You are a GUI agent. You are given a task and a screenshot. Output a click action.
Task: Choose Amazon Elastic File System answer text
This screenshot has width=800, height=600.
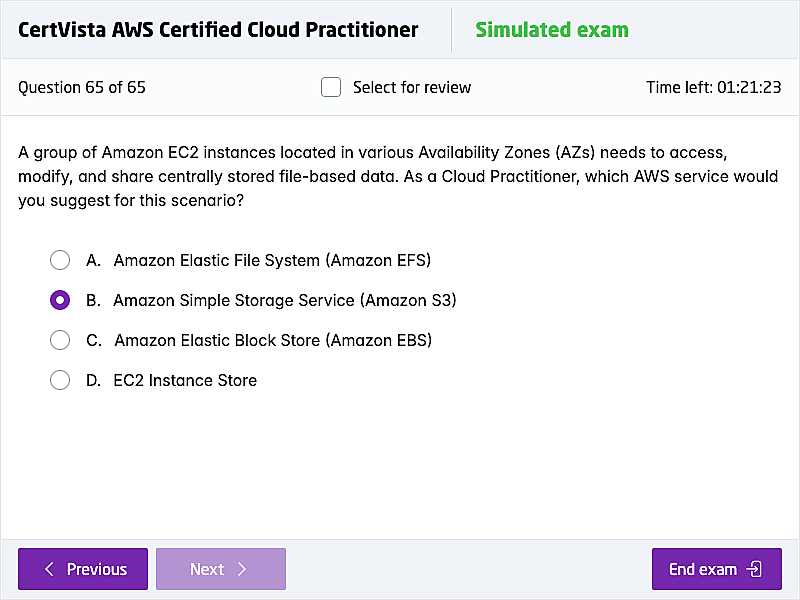pyautogui.click(x=272, y=260)
